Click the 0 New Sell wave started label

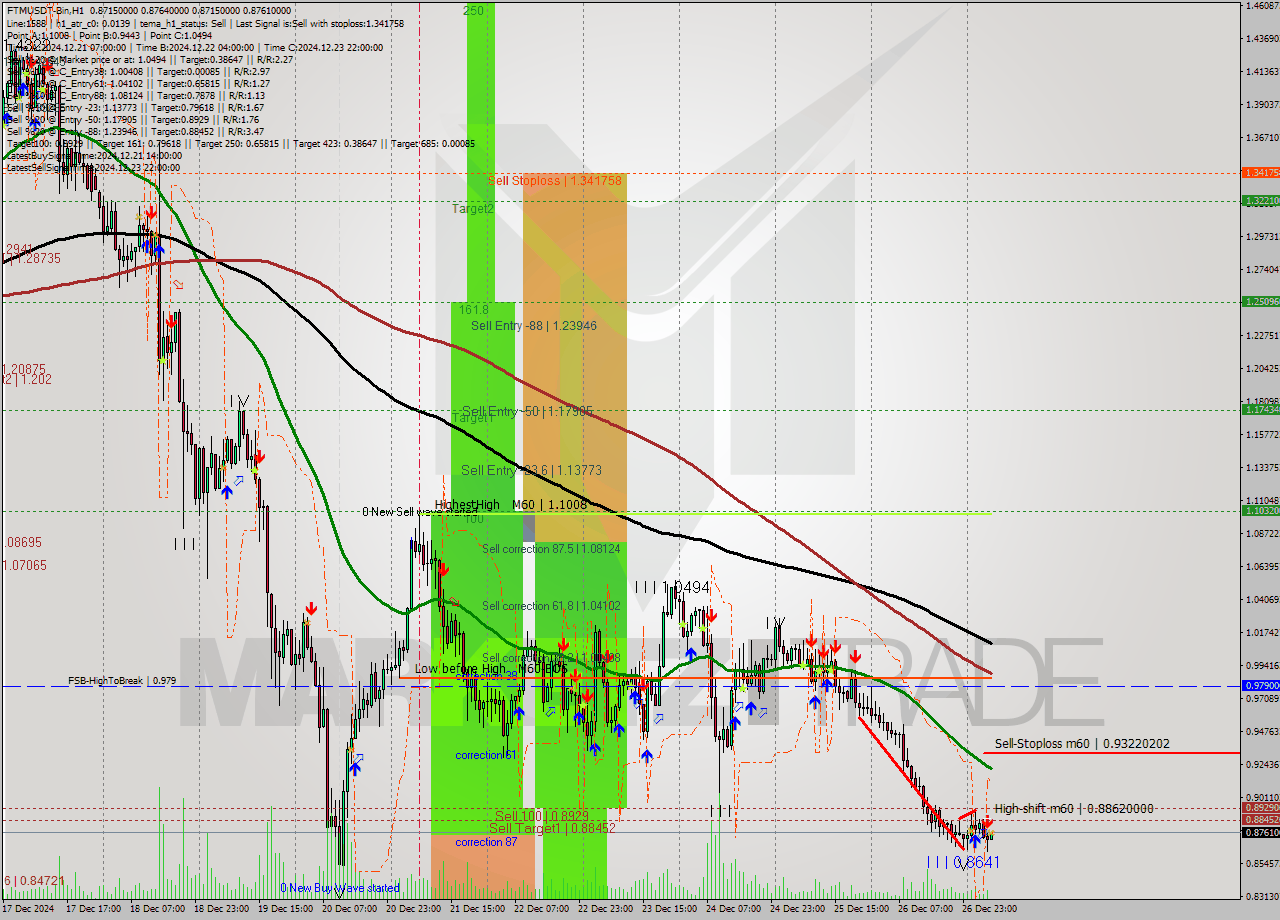pyautogui.click(x=420, y=512)
